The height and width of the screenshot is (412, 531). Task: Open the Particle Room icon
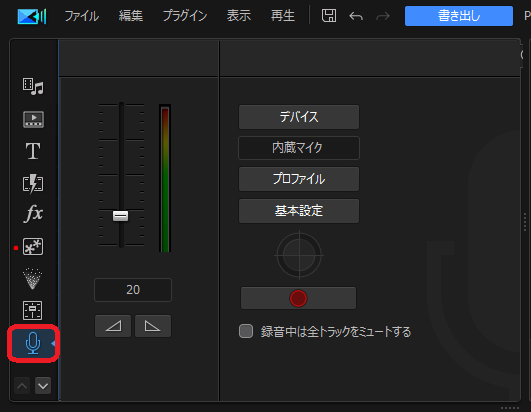click(x=33, y=279)
